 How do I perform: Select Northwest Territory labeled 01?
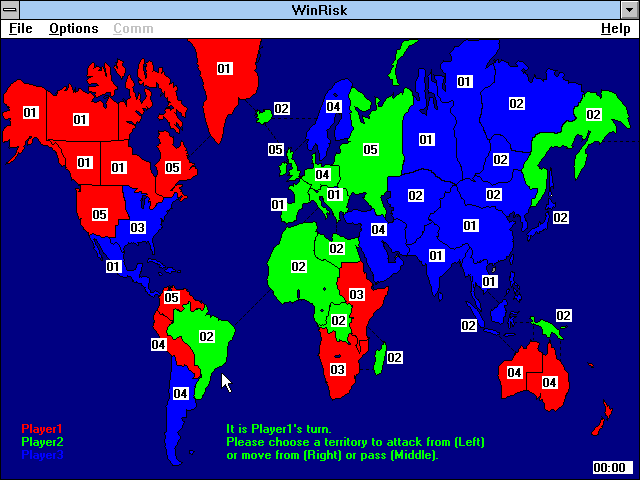click(x=80, y=120)
